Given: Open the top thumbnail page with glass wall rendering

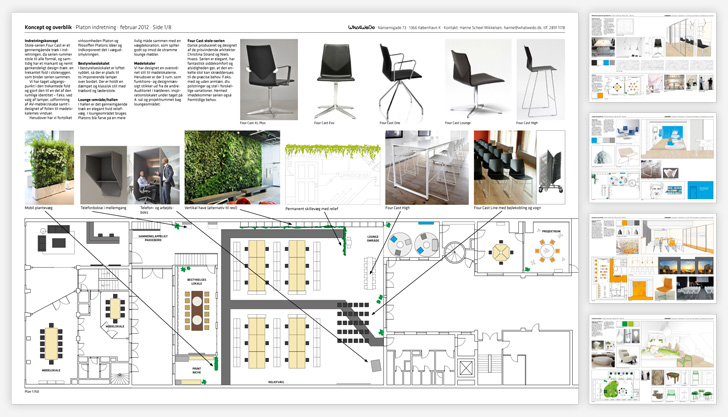Looking at the screenshot, I should tap(652, 58).
